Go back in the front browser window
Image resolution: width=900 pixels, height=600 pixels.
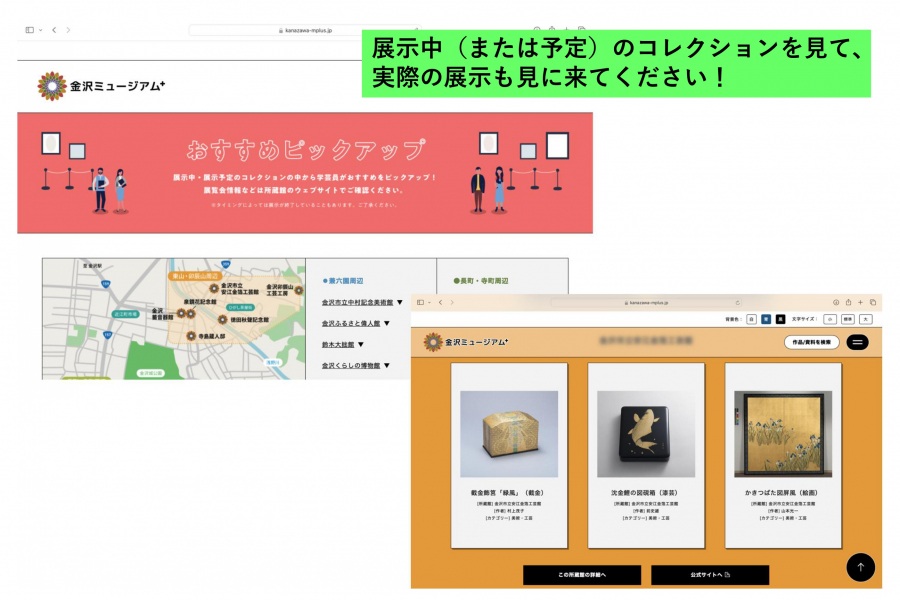pyautogui.click(x=440, y=302)
